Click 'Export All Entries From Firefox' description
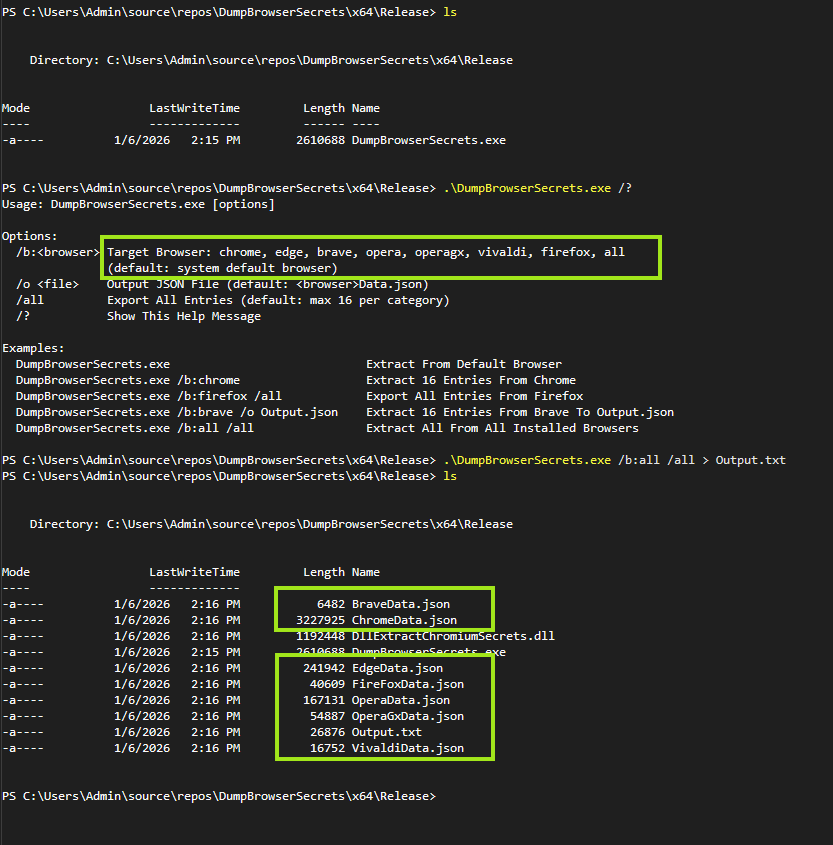Image resolution: width=833 pixels, height=845 pixels. pyautogui.click(x=474, y=396)
